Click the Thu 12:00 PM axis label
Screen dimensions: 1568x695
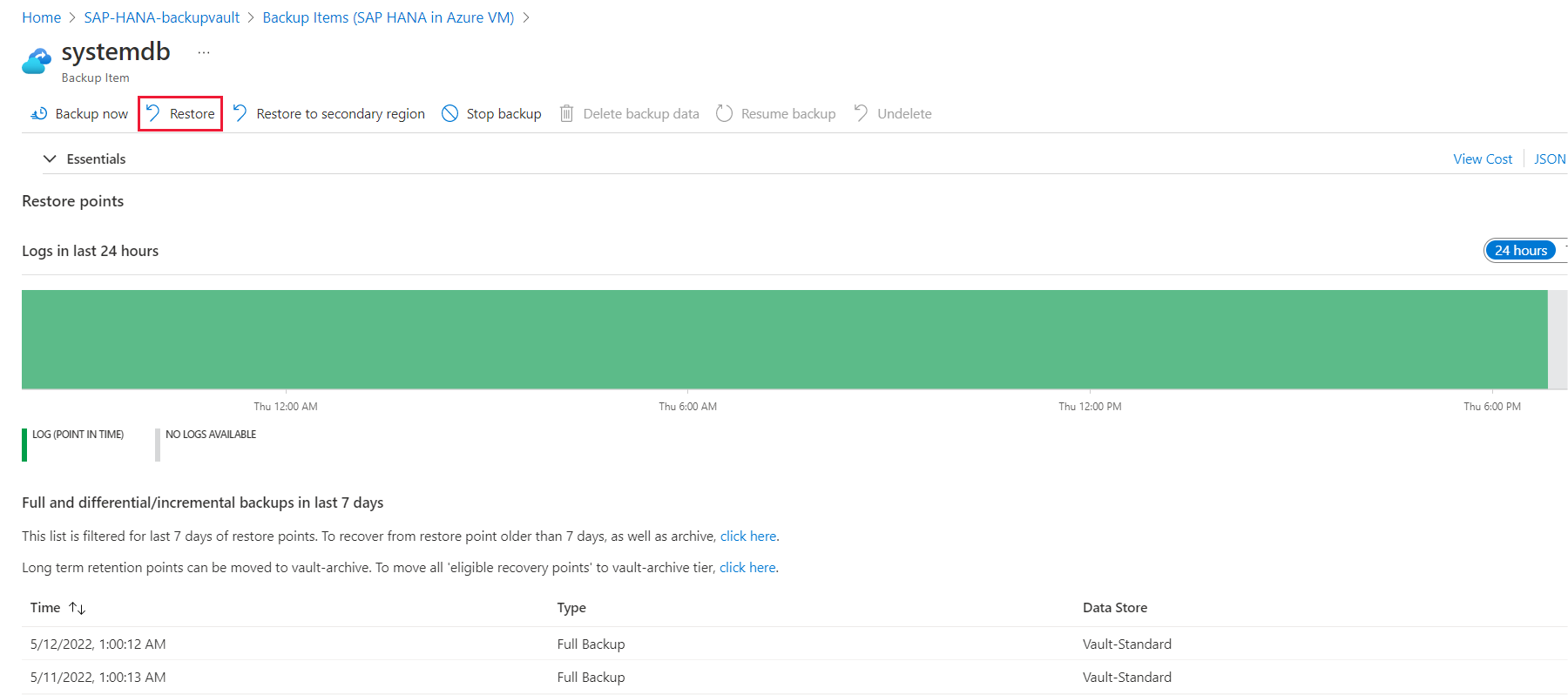(1090, 407)
